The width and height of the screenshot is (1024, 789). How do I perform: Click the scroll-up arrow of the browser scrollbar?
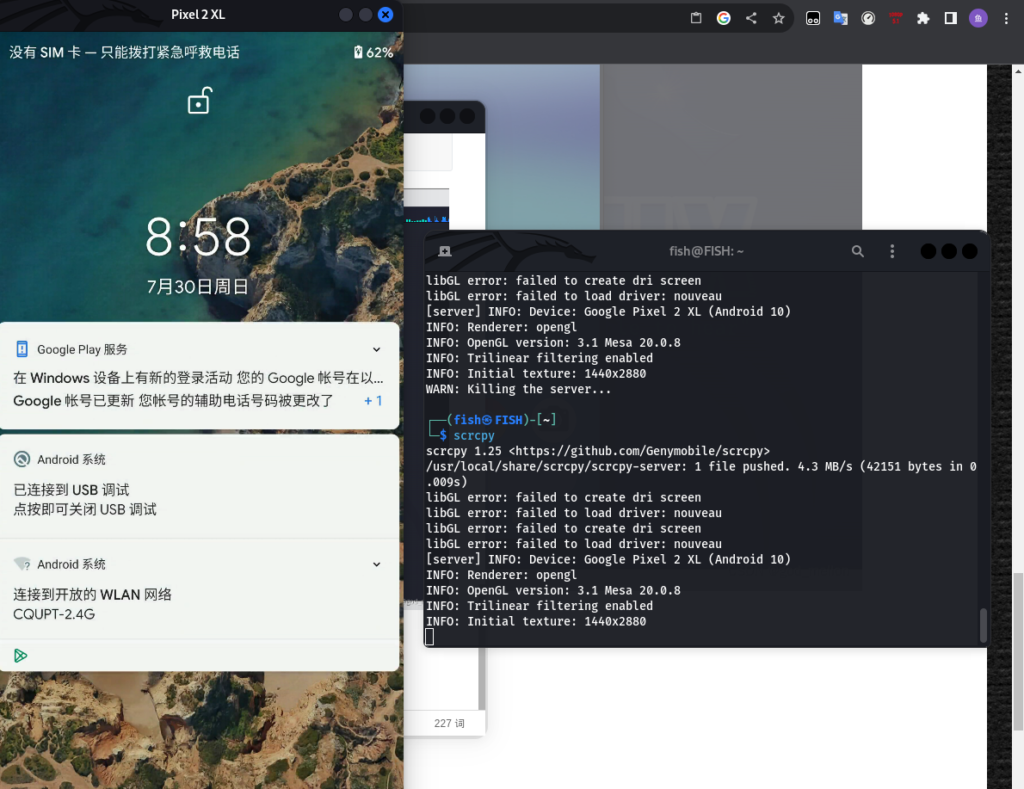click(1018, 70)
